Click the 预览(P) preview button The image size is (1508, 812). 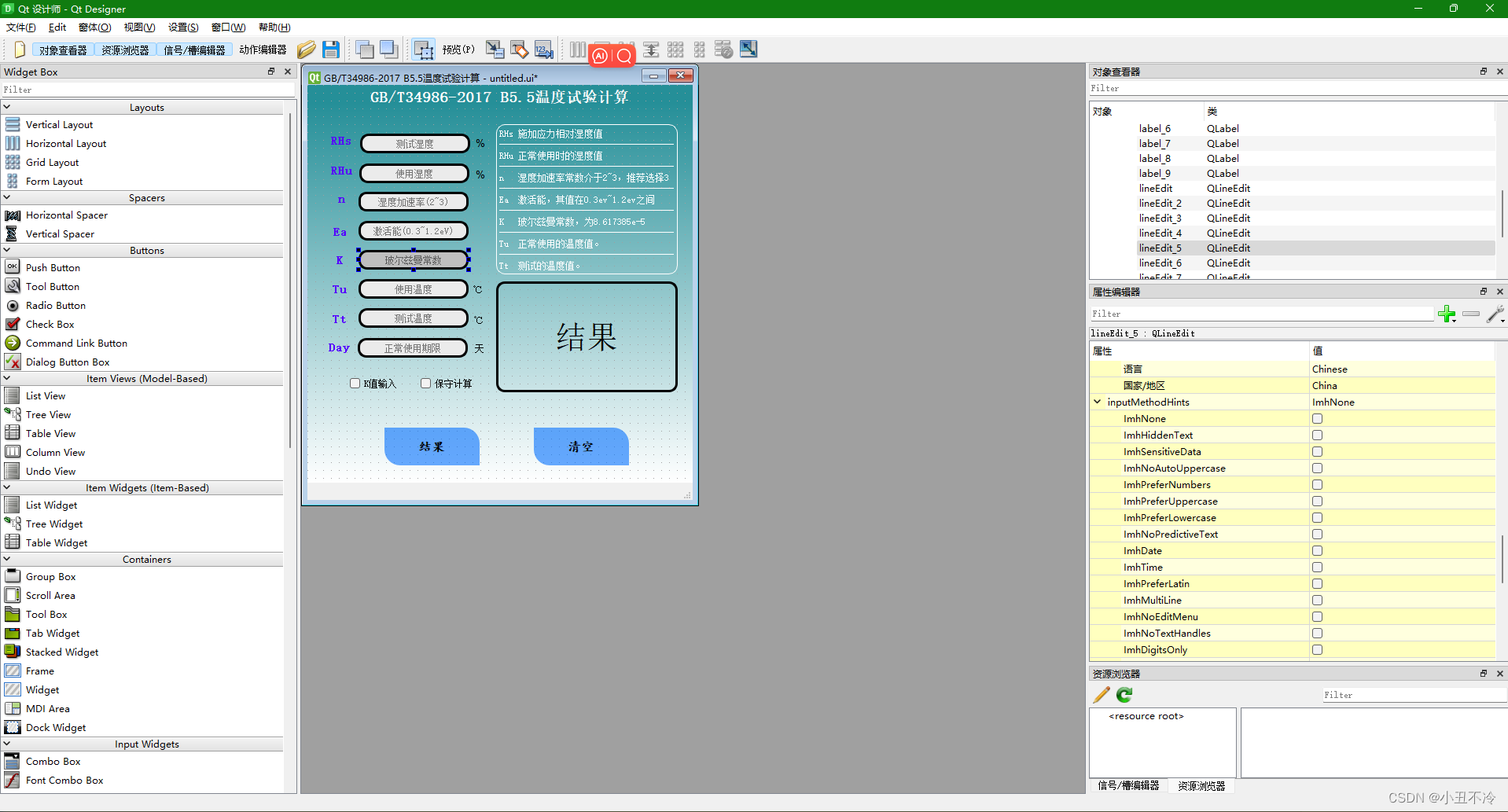tap(458, 50)
